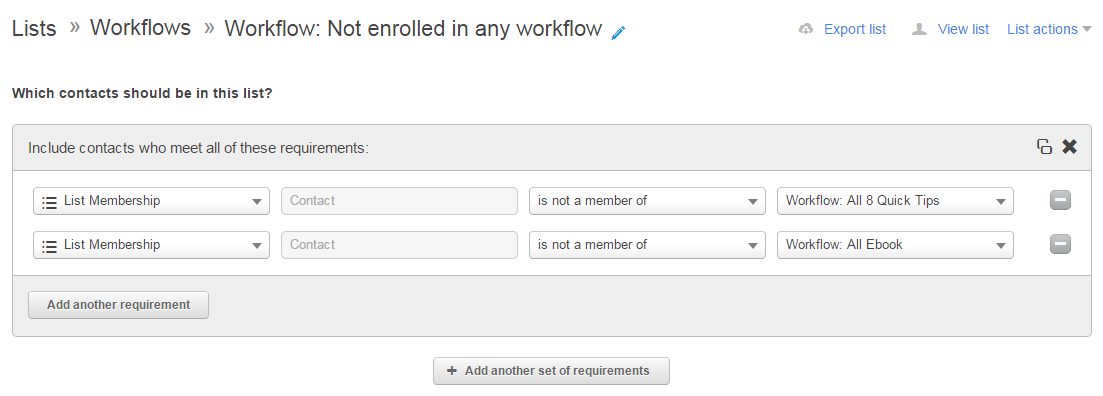Image resolution: width=1103 pixels, height=396 pixels.
Task: Clone this requirement set using copy icon
Action: (1044, 147)
